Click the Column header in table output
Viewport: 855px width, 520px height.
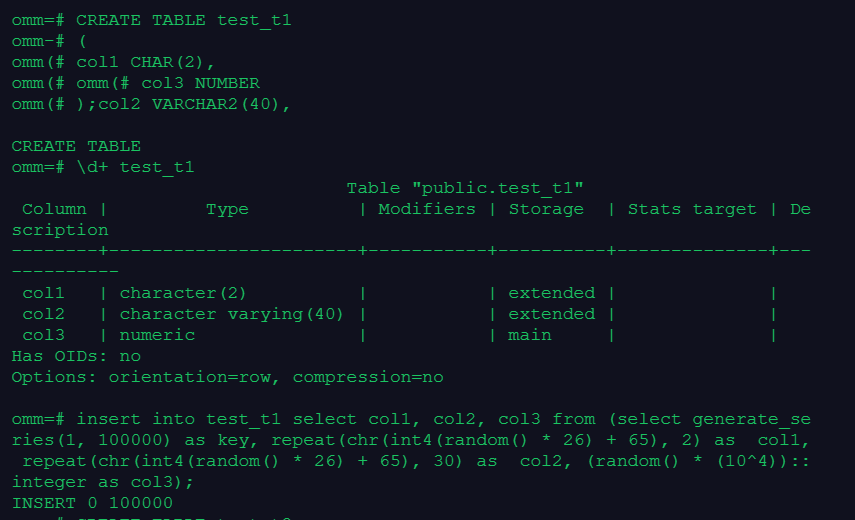[x=54, y=209]
